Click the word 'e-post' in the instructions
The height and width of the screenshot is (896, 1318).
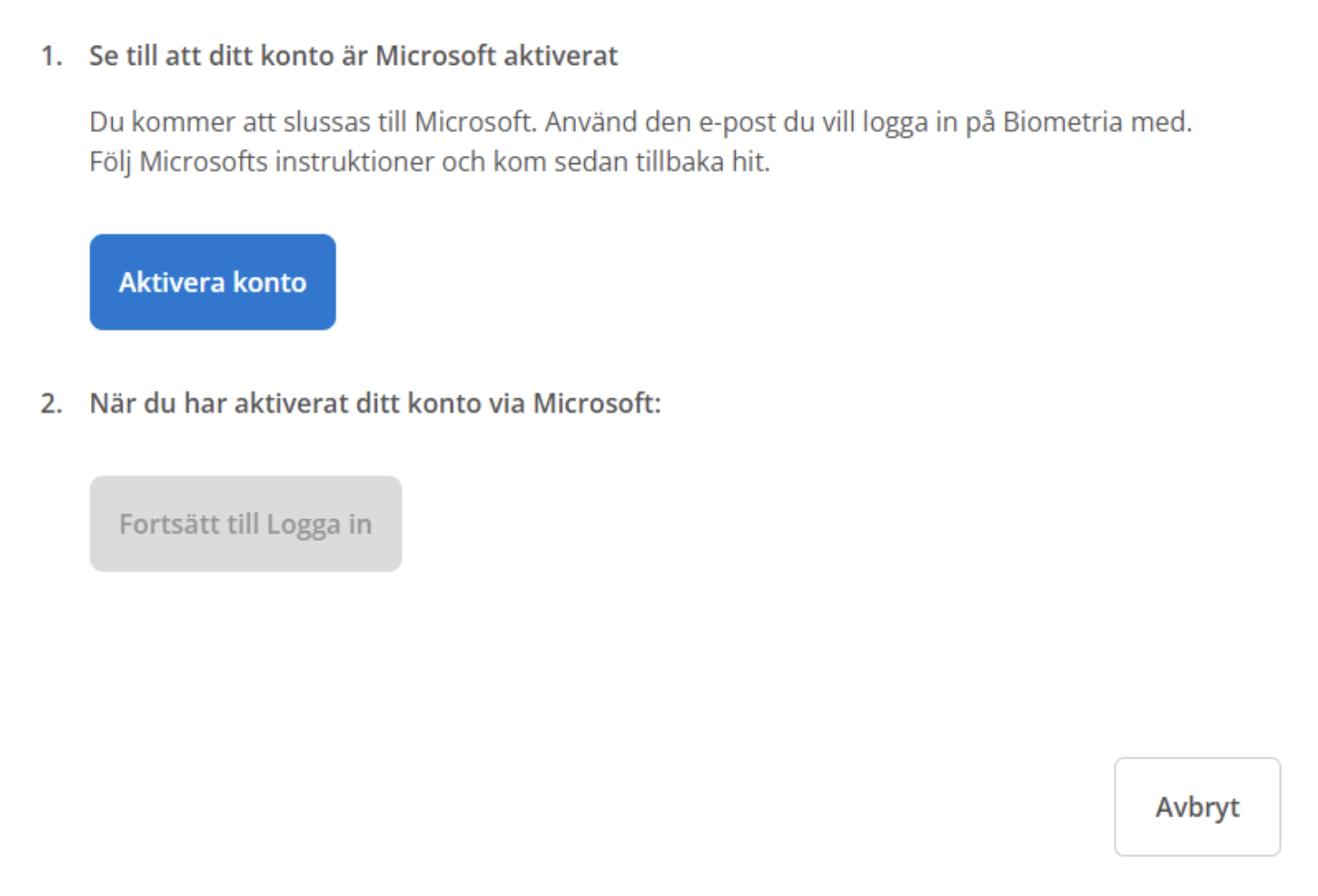tap(737, 123)
